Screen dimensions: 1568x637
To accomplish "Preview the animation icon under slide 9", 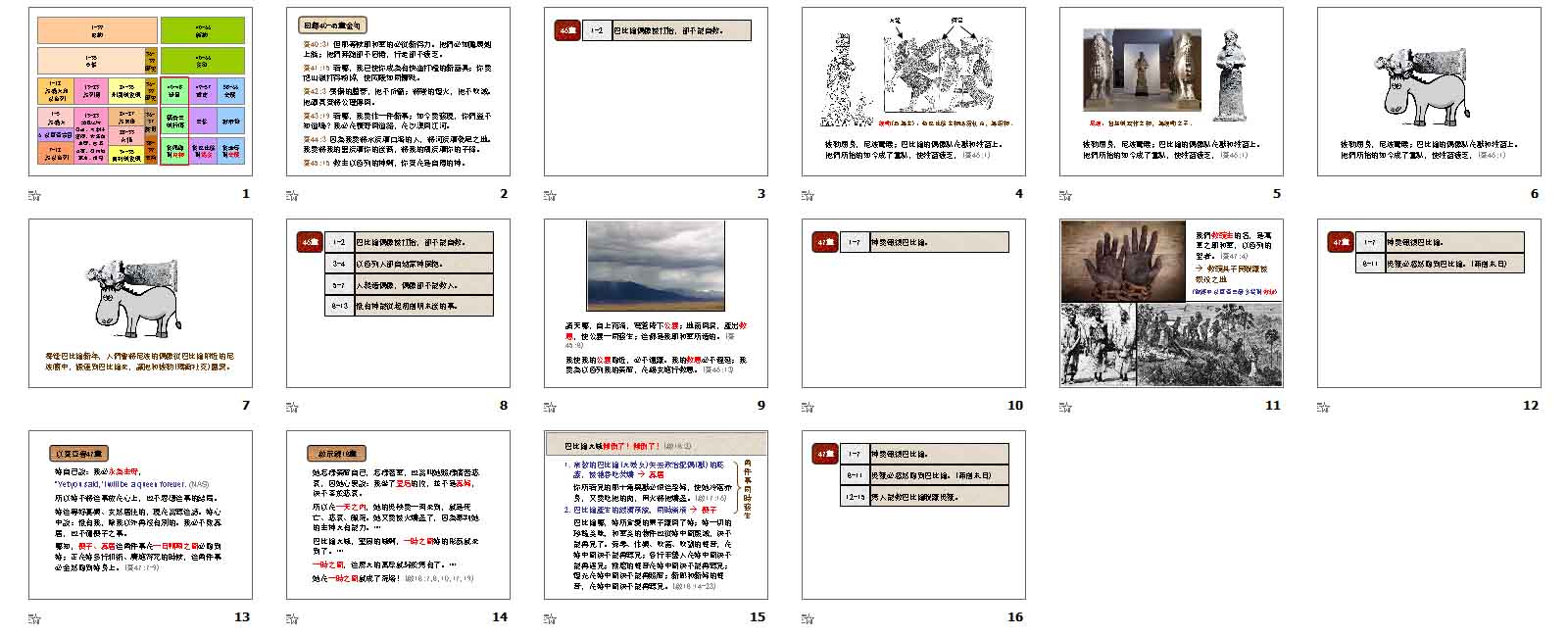I will (550, 407).
